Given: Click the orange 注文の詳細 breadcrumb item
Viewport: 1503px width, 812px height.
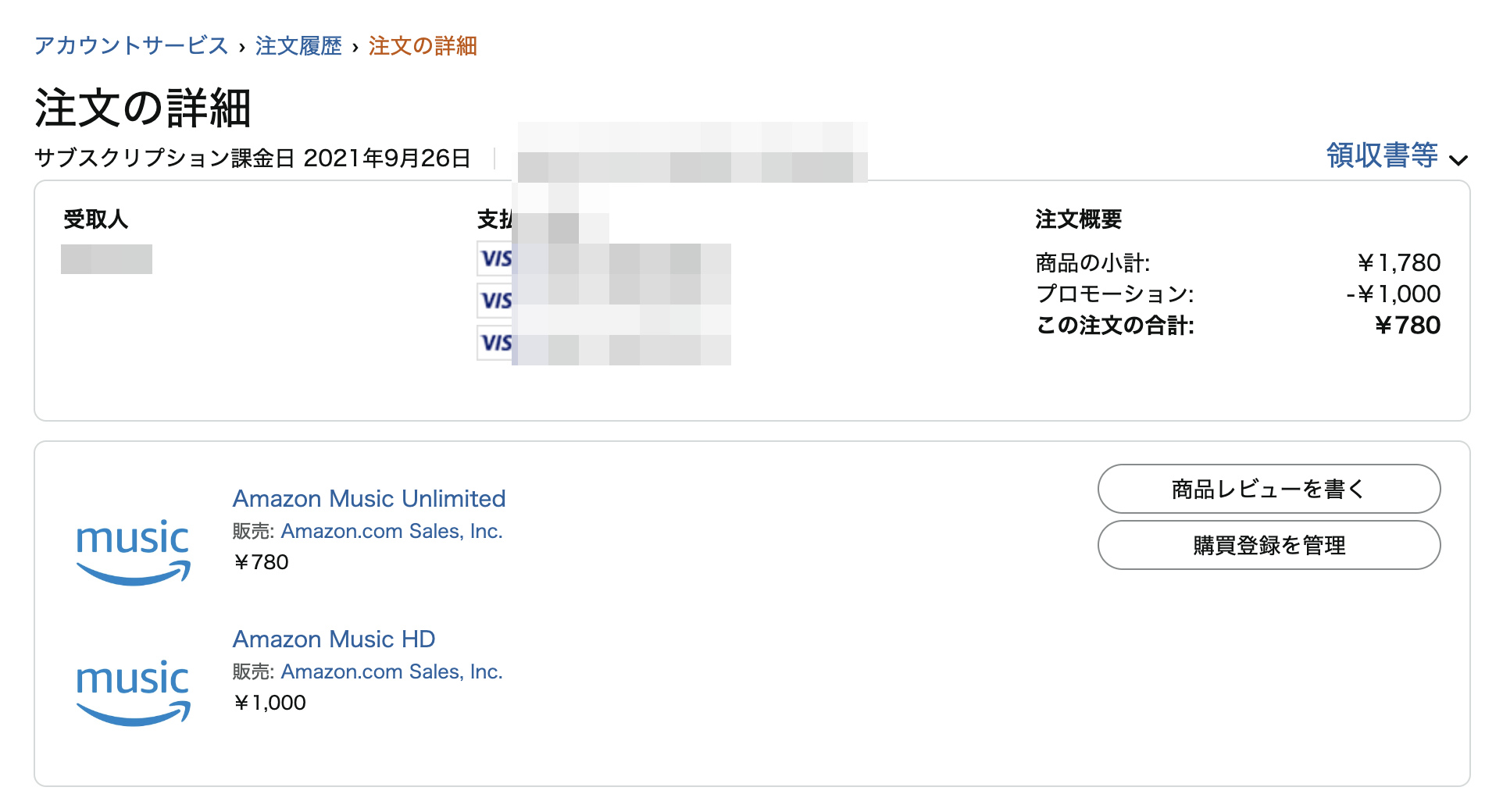Looking at the screenshot, I should click(423, 46).
